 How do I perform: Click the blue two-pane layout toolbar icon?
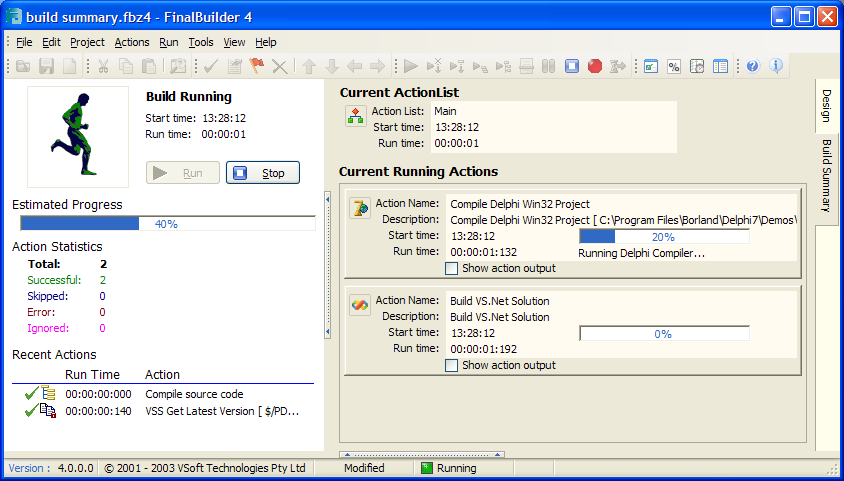click(720, 66)
